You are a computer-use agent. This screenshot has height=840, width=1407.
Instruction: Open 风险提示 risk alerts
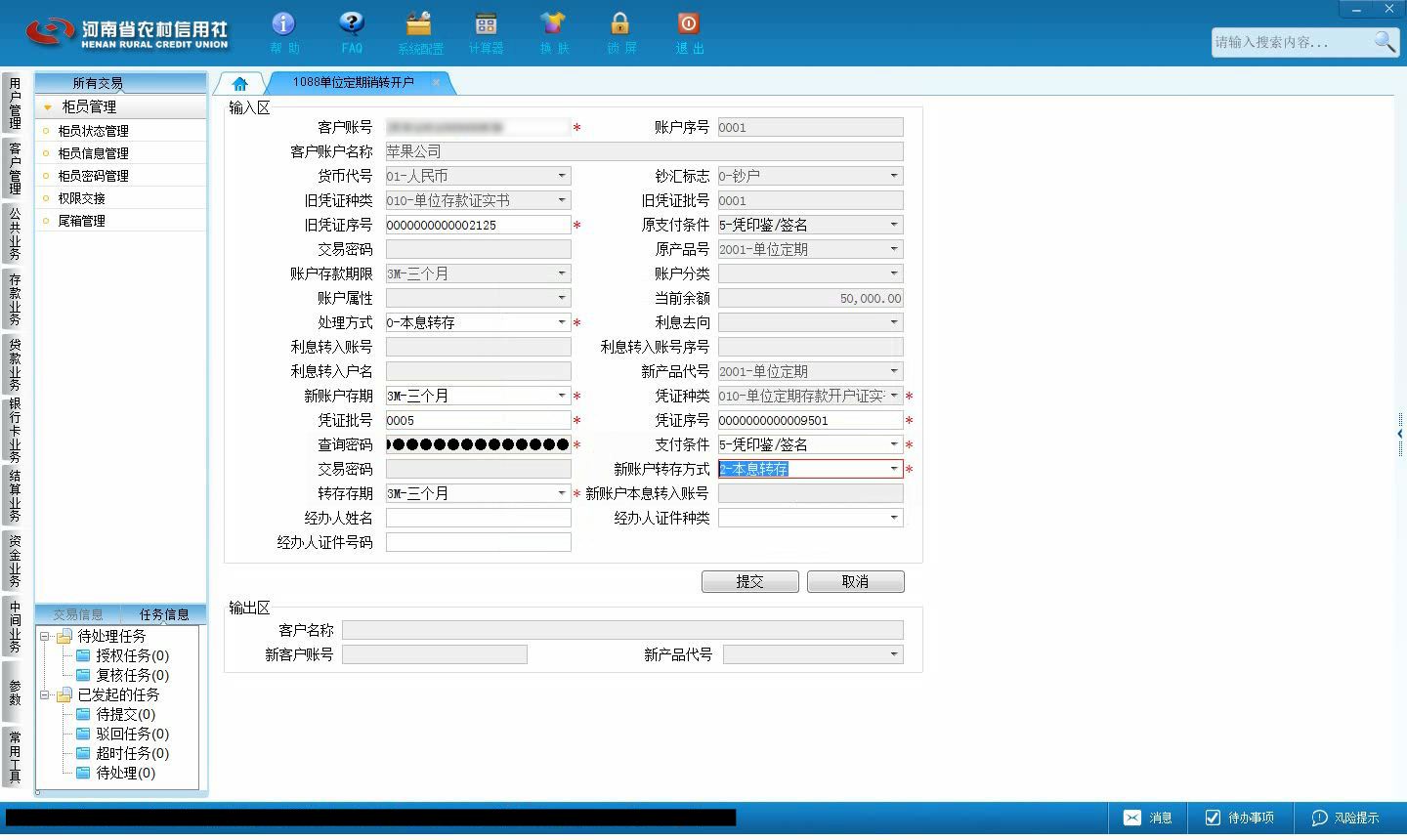(x=1345, y=818)
